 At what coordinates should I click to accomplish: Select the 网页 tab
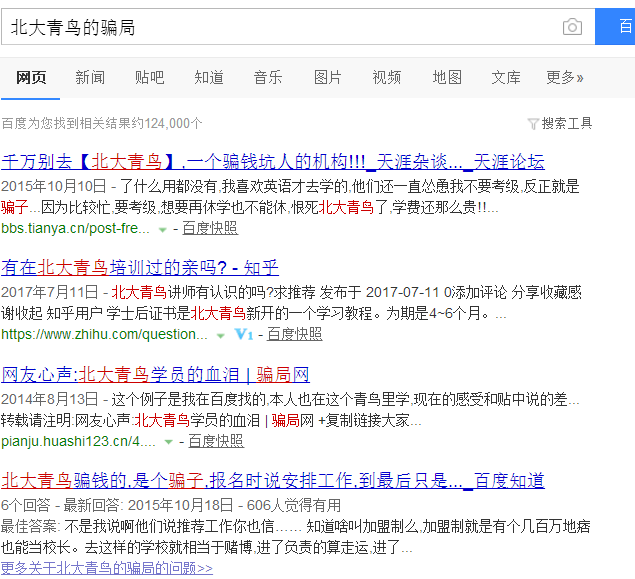pyautogui.click(x=31, y=77)
